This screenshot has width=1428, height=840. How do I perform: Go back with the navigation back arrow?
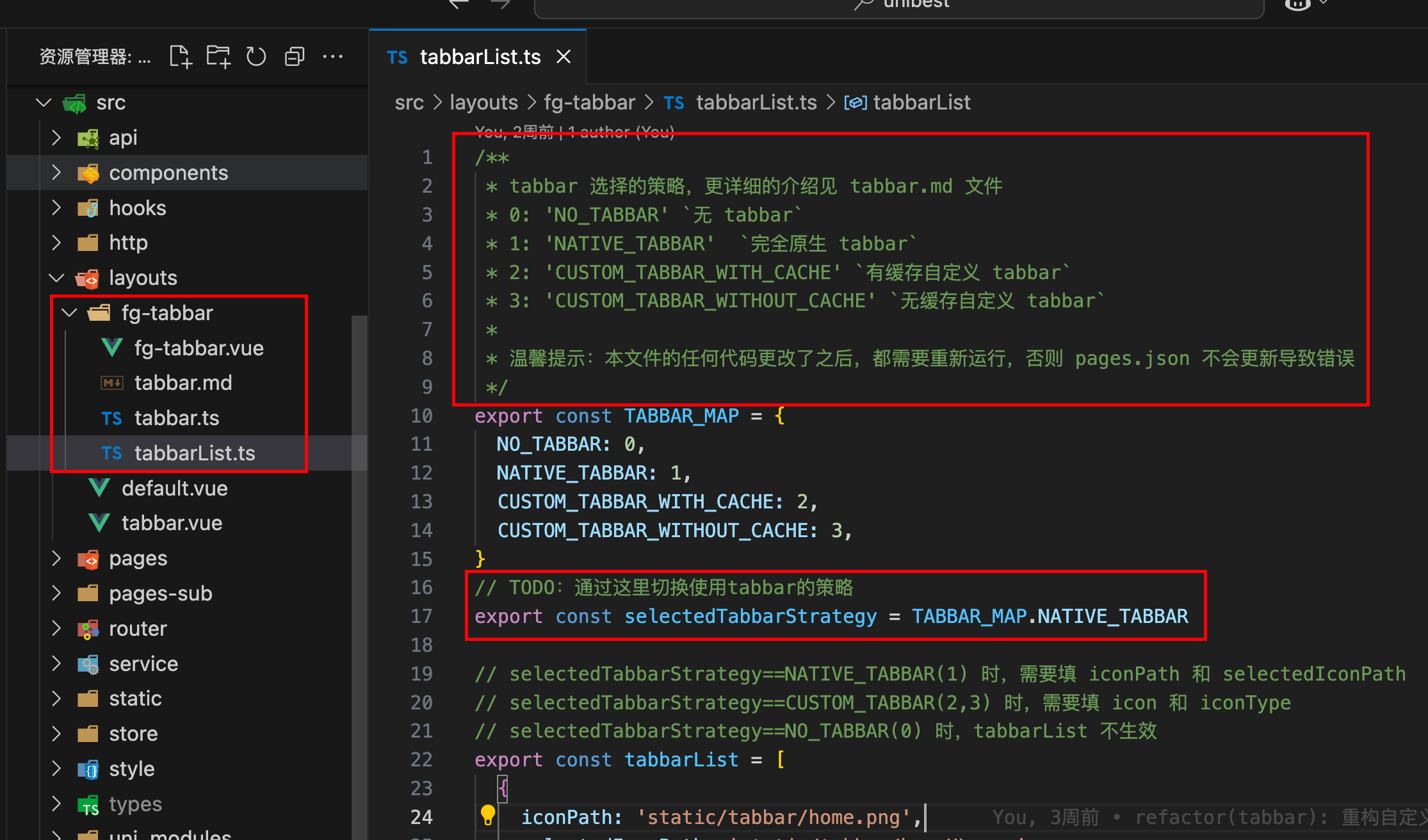458,4
